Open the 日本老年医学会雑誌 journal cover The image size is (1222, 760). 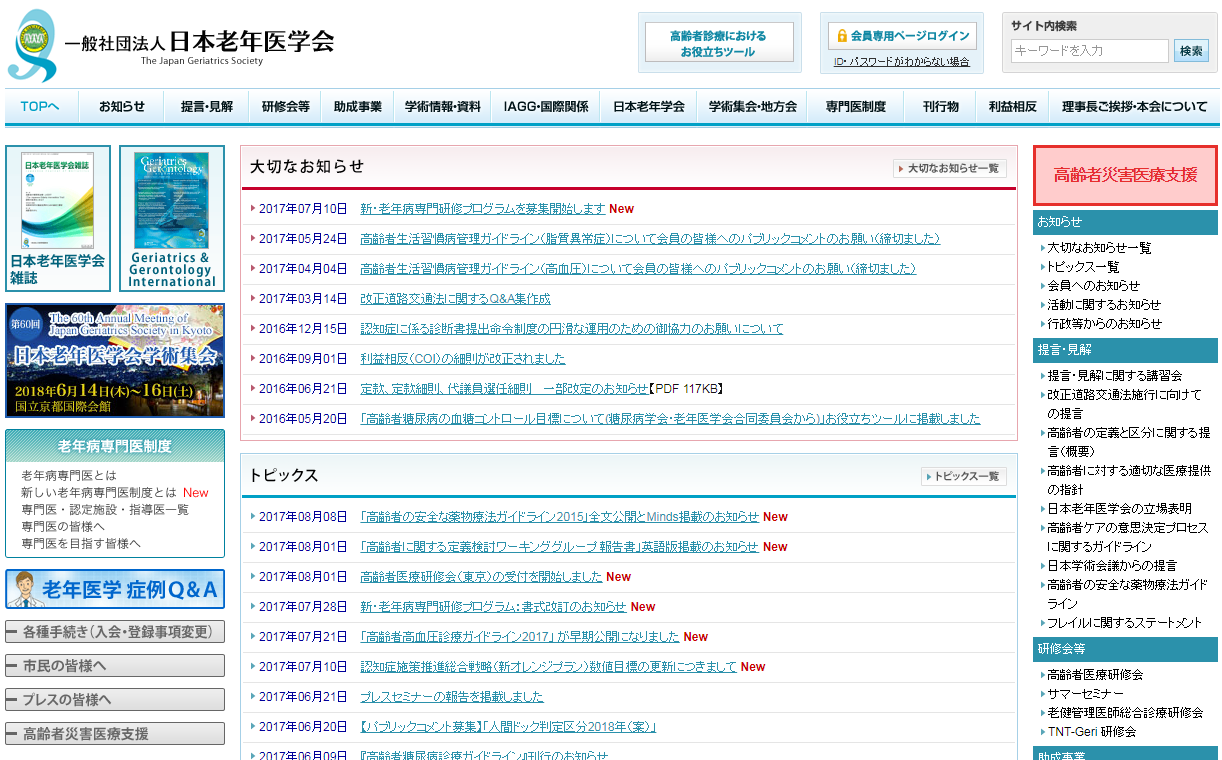(x=58, y=218)
